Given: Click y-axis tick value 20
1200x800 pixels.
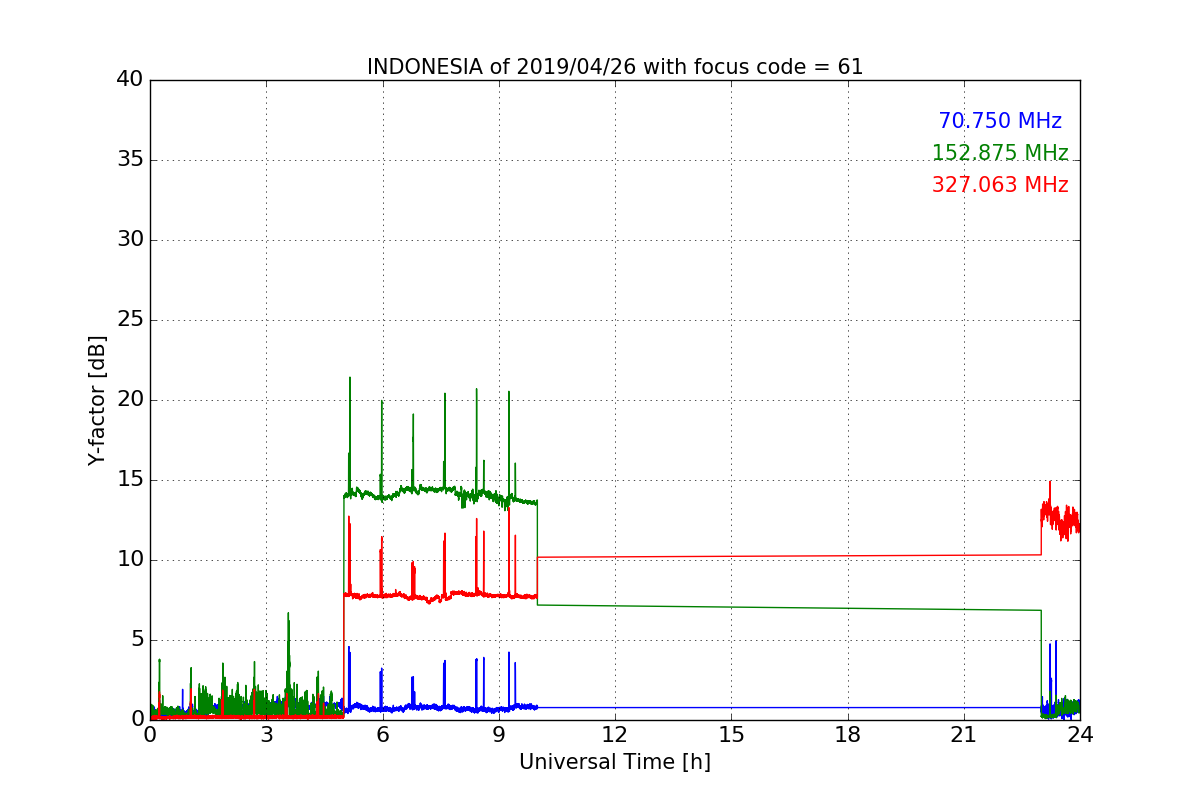Looking at the screenshot, I should [x=129, y=400].
